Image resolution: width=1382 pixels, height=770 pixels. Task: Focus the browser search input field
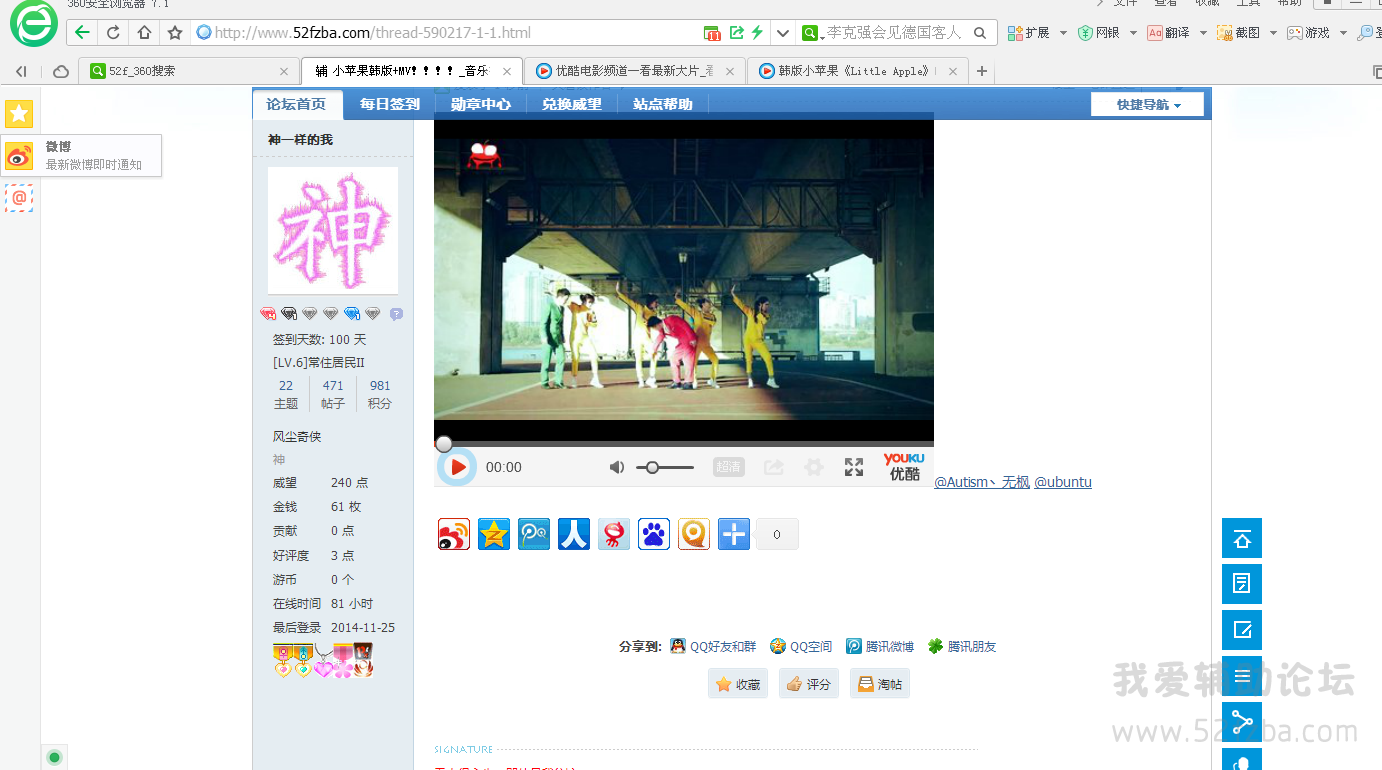click(895, 33)
